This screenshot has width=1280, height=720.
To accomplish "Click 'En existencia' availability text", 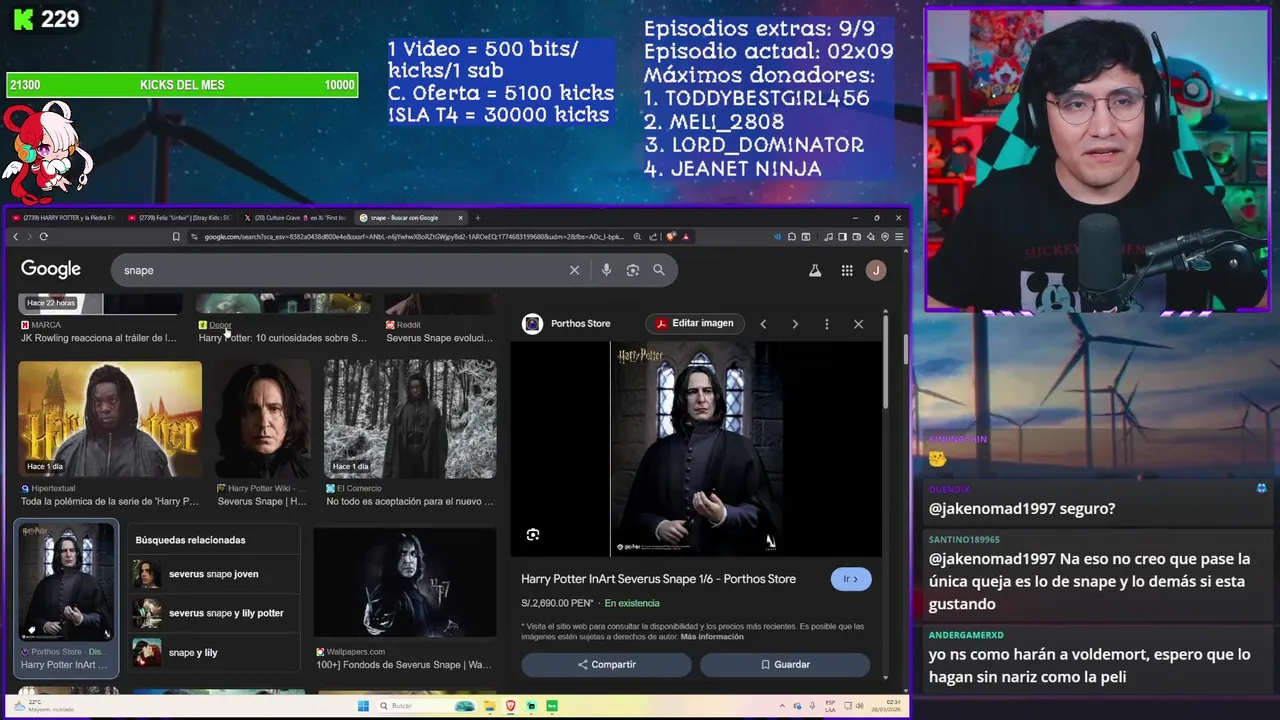I will click(x=632, y=603).
